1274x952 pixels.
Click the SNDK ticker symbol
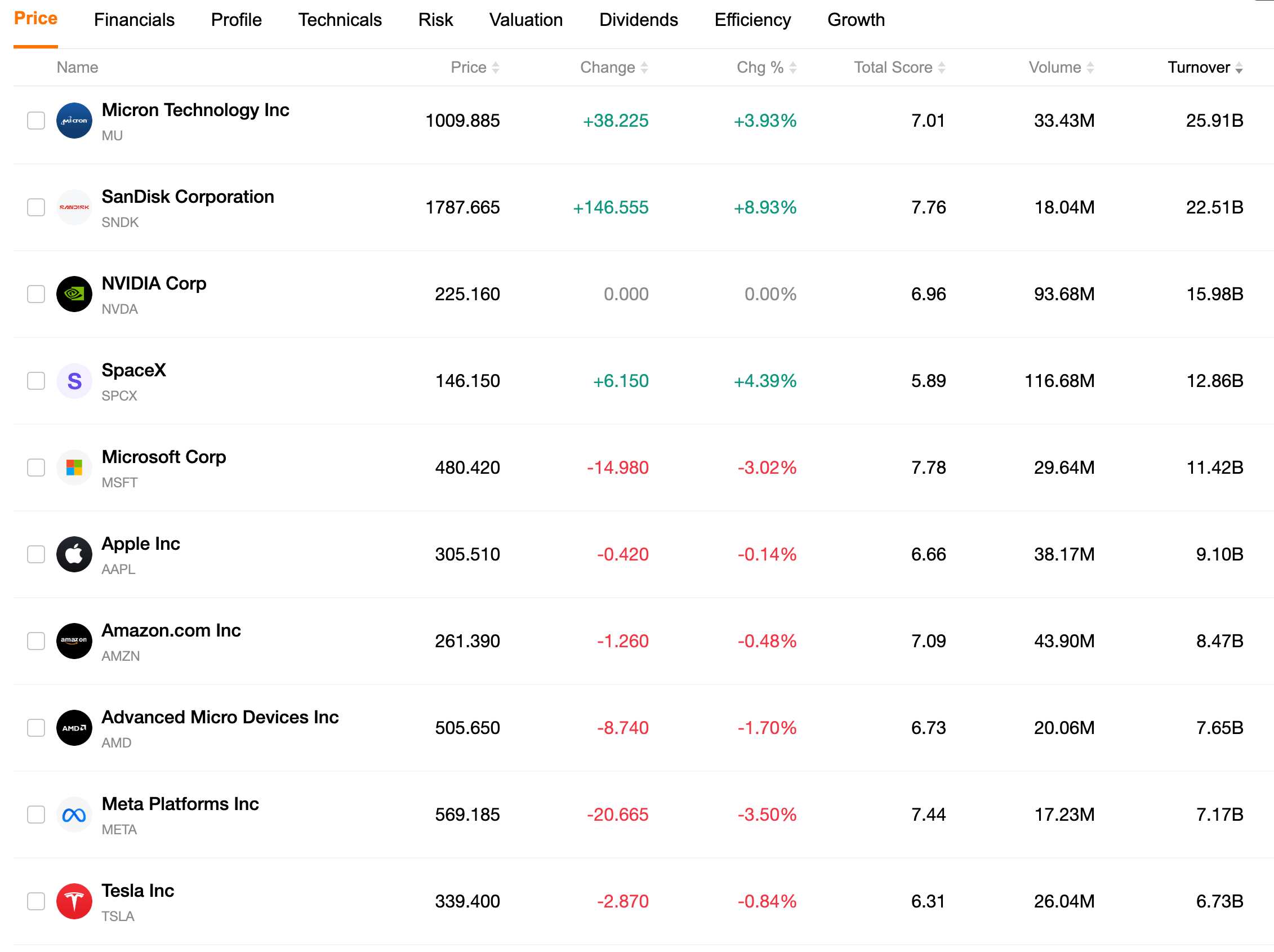[120, 223]
